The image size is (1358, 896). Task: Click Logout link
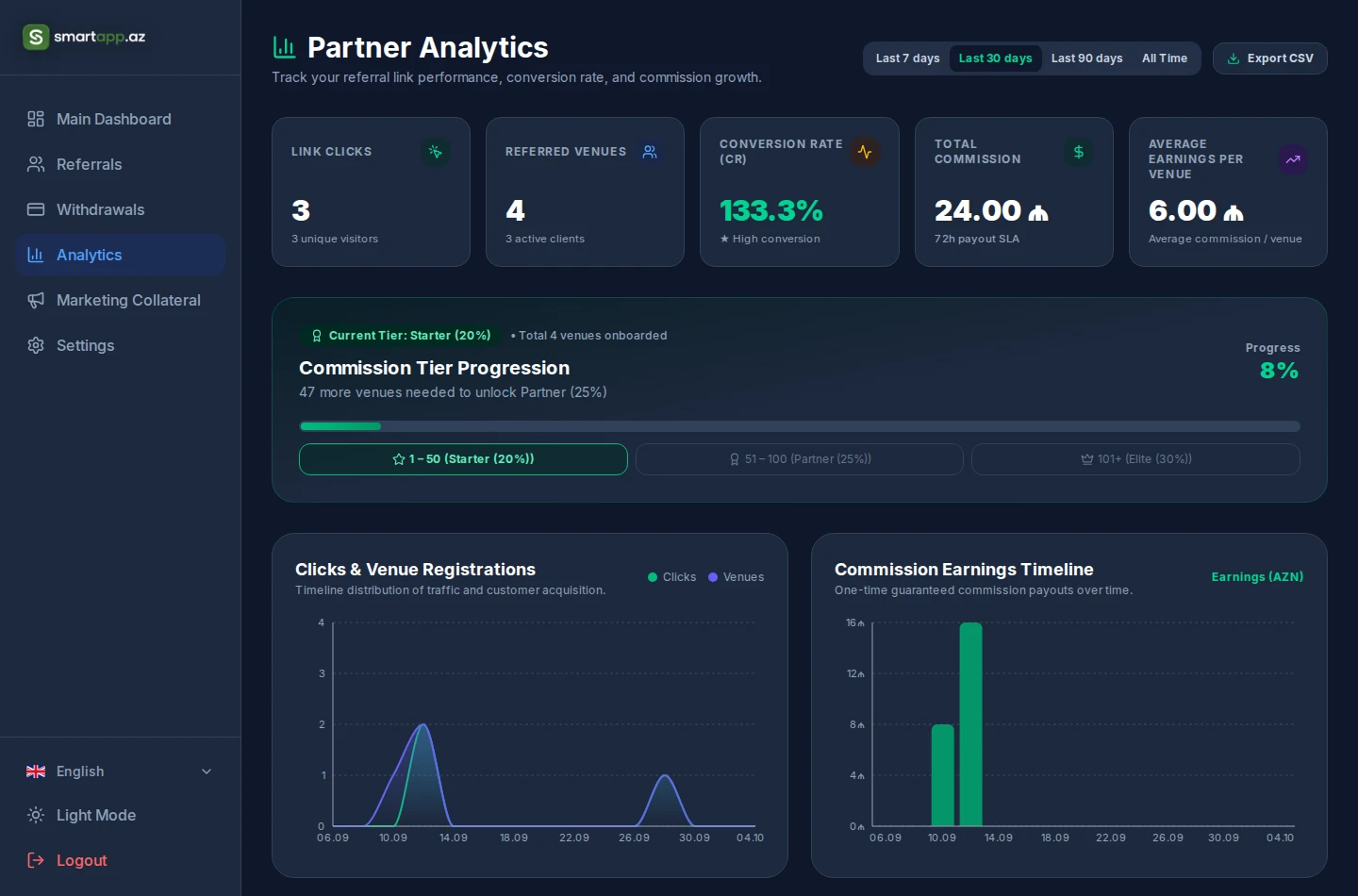[x=121, y=860]
